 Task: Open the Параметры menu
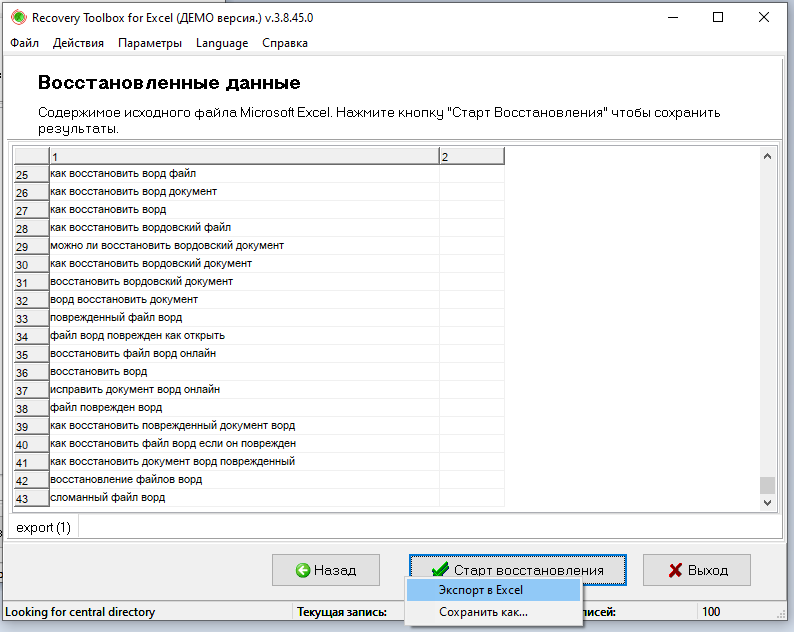tap(150, 43)
